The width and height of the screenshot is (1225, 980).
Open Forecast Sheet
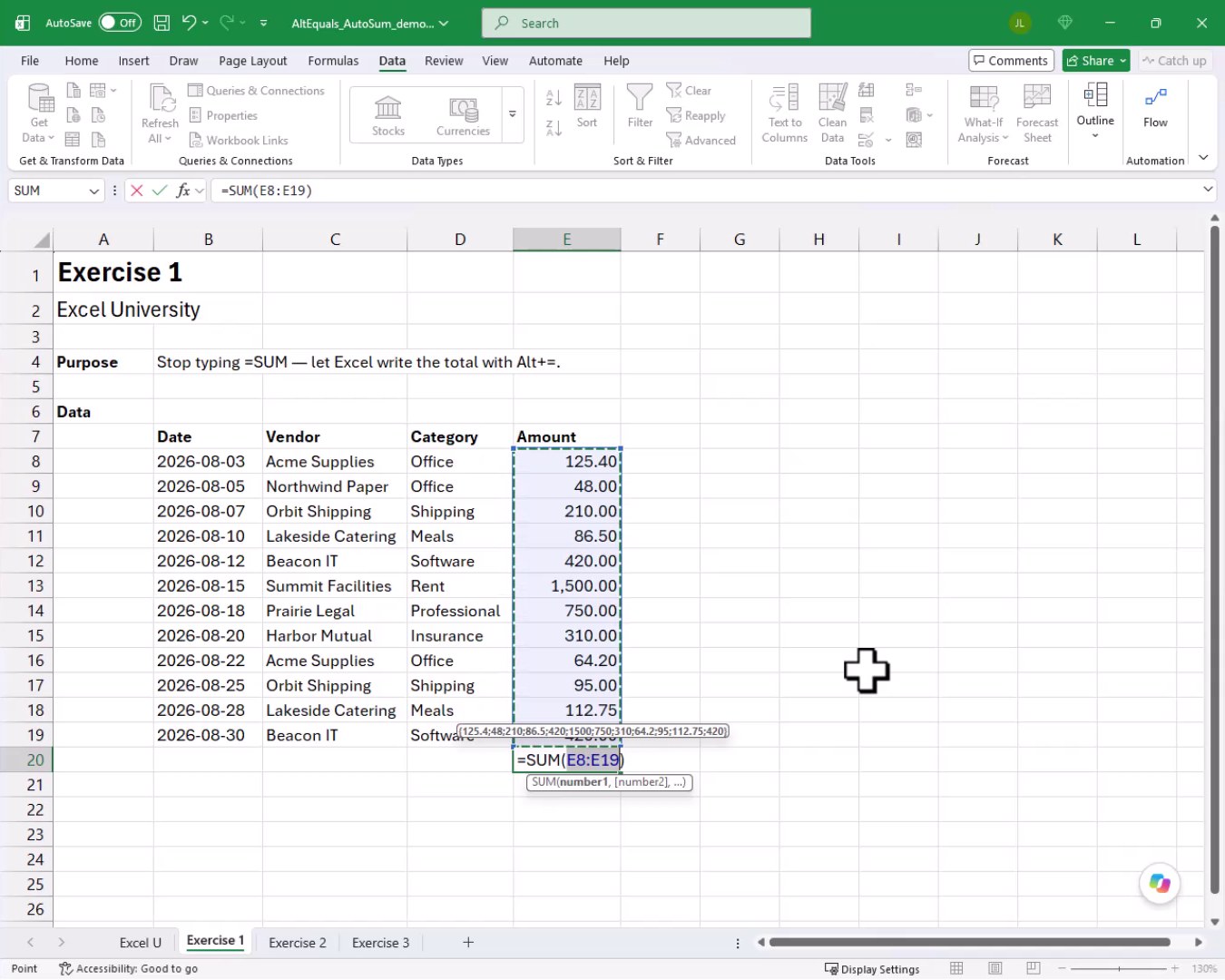coord(1037,113)
